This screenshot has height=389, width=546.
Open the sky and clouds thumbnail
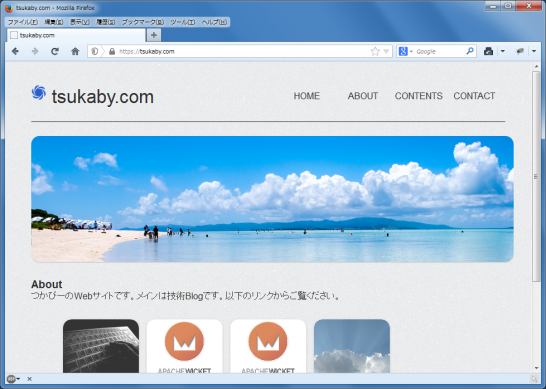(352, 346)
